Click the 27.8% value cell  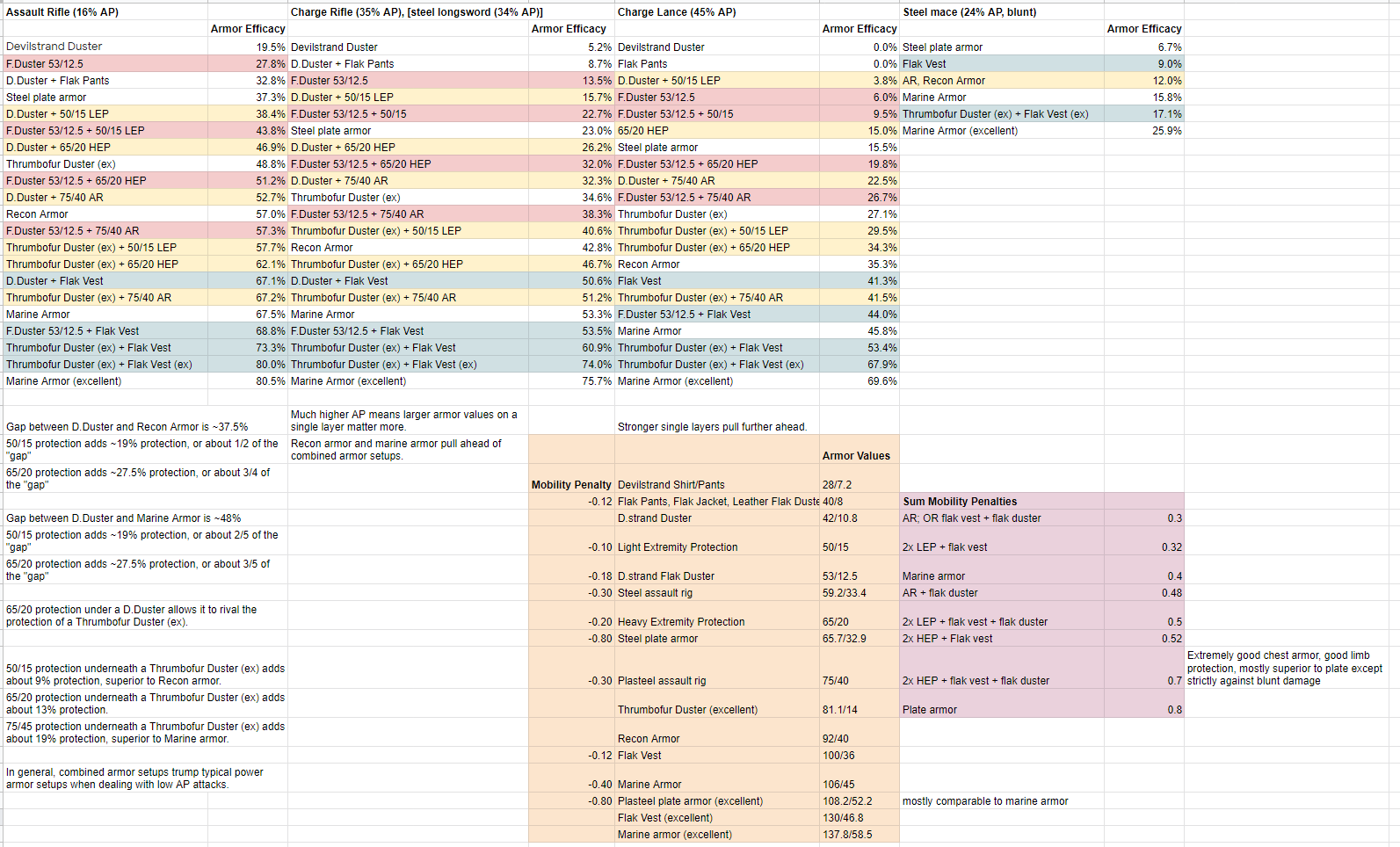click(248, 64)
